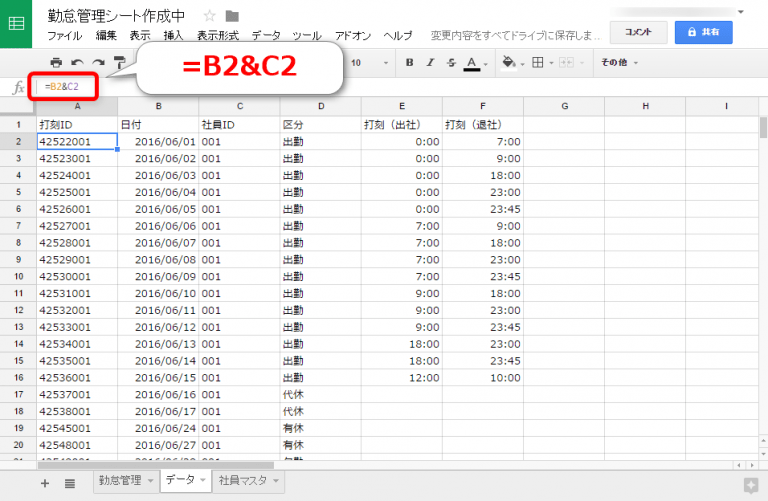Open the move-to-folder icon

click(232, 16)
